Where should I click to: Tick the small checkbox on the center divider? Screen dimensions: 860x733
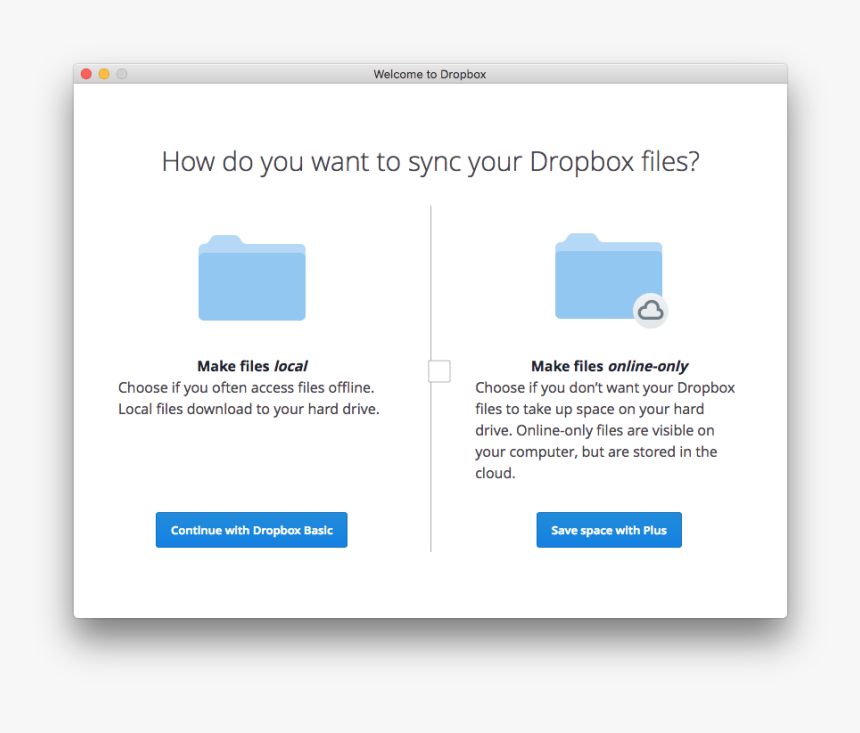click(x=439, y=371)
